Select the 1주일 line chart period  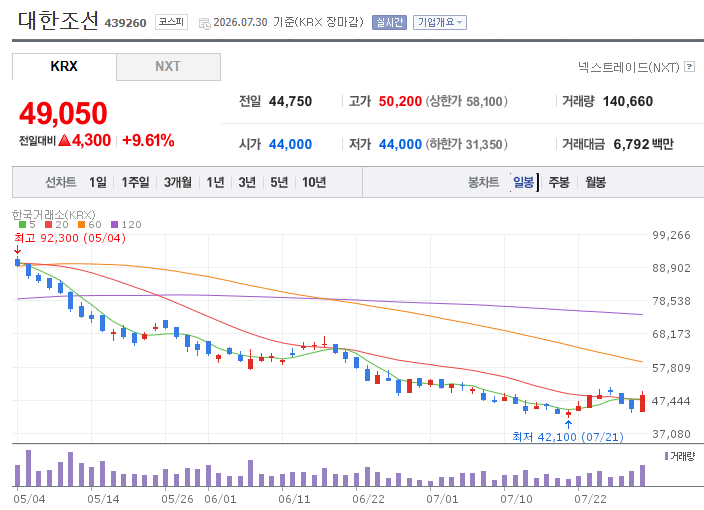(x=135, y=182)
